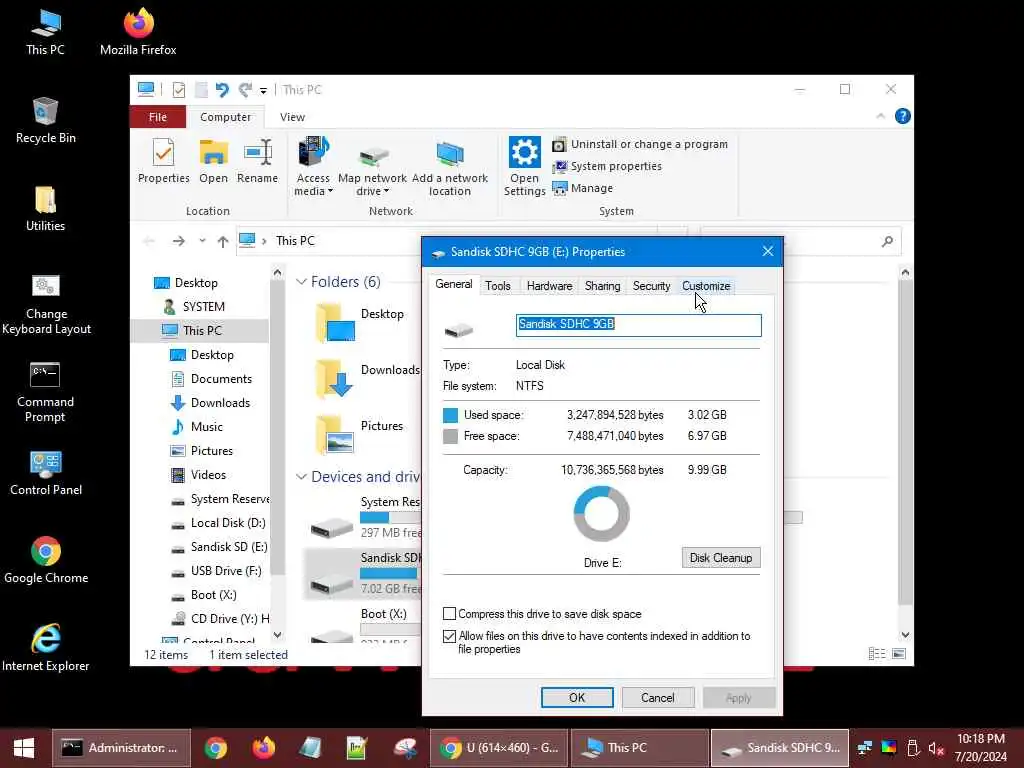Click the muted volume tray icon
The width and height of the screenshot is (1024, 768).
click(936, 748)
